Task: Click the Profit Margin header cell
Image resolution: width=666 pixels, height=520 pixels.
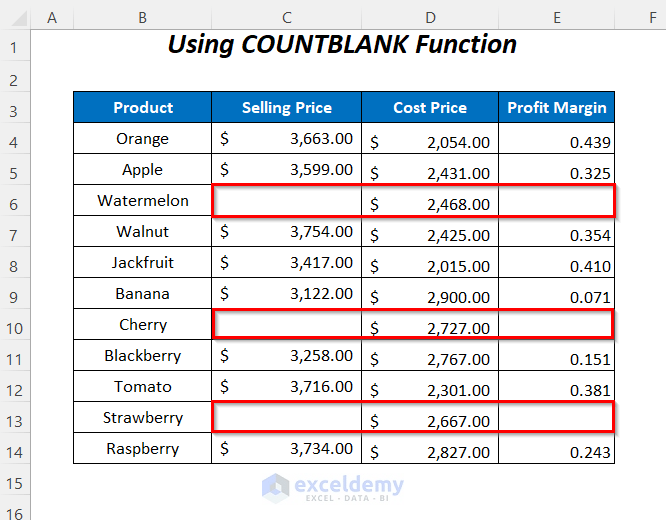Action: click(x=556, y=107)
